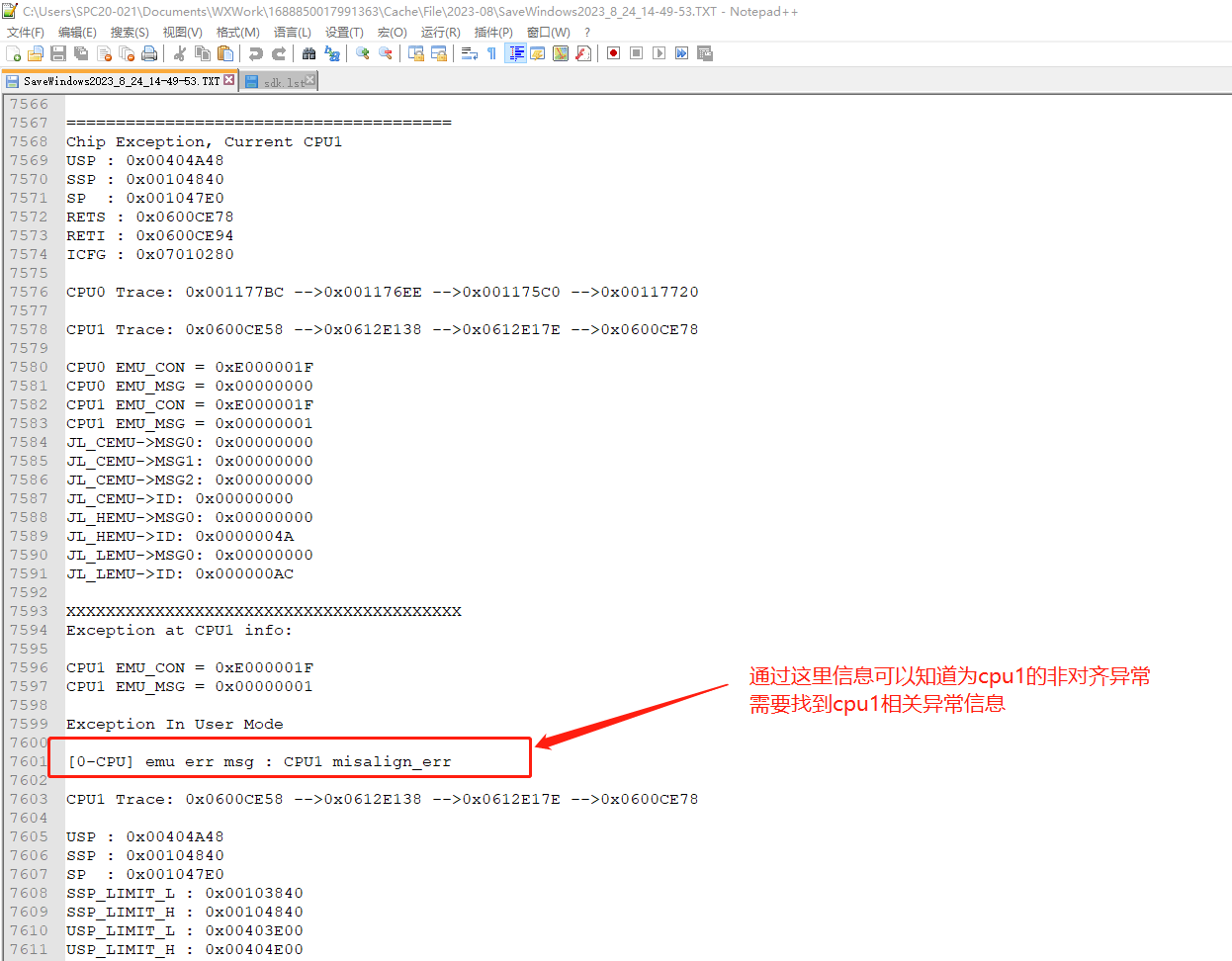Create a new file with the toolbar icon
The image size is (1232, 961).
click(x=14, y=53)
